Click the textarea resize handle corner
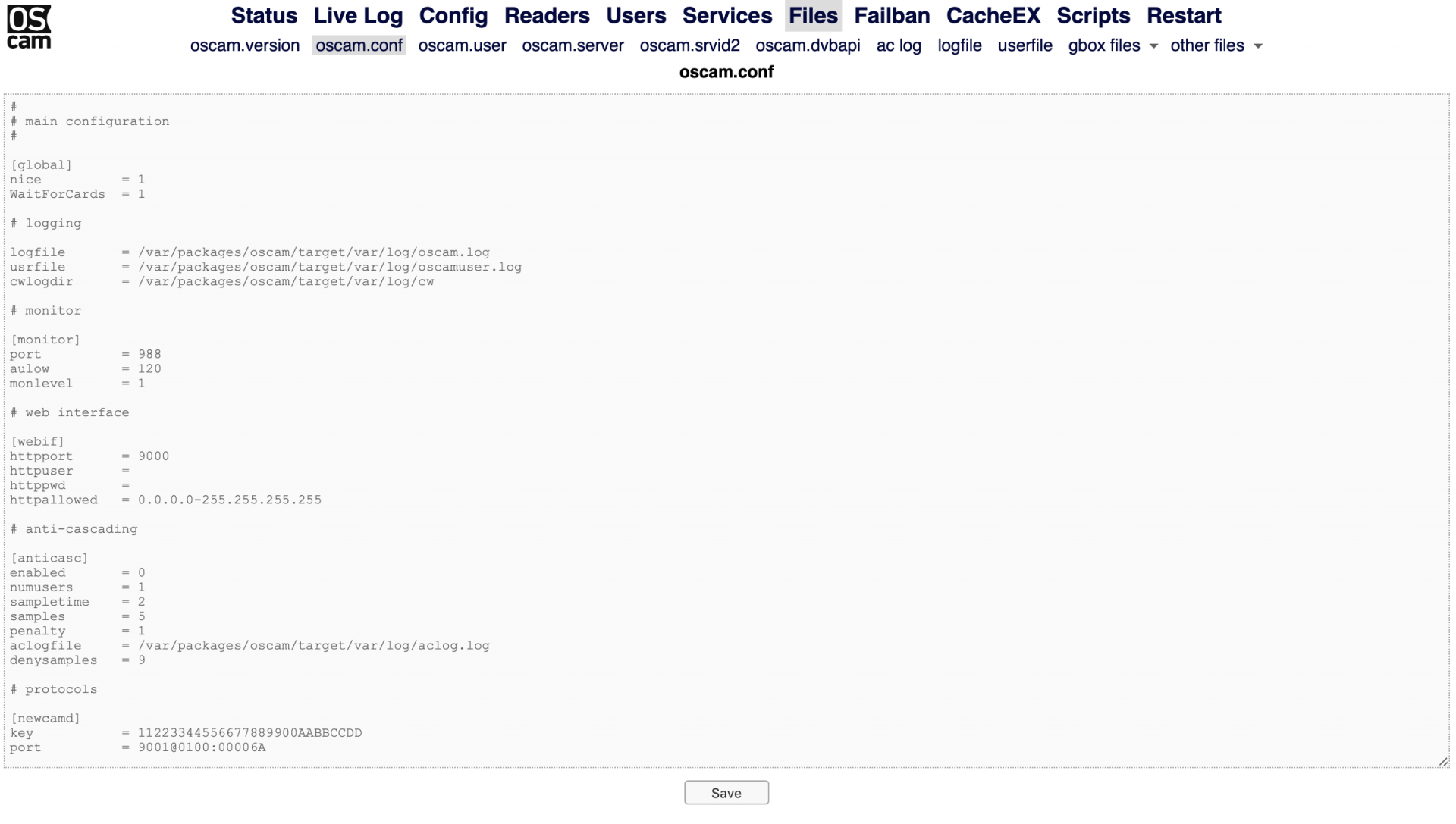1456x824 pixels. click(1442, 762)
